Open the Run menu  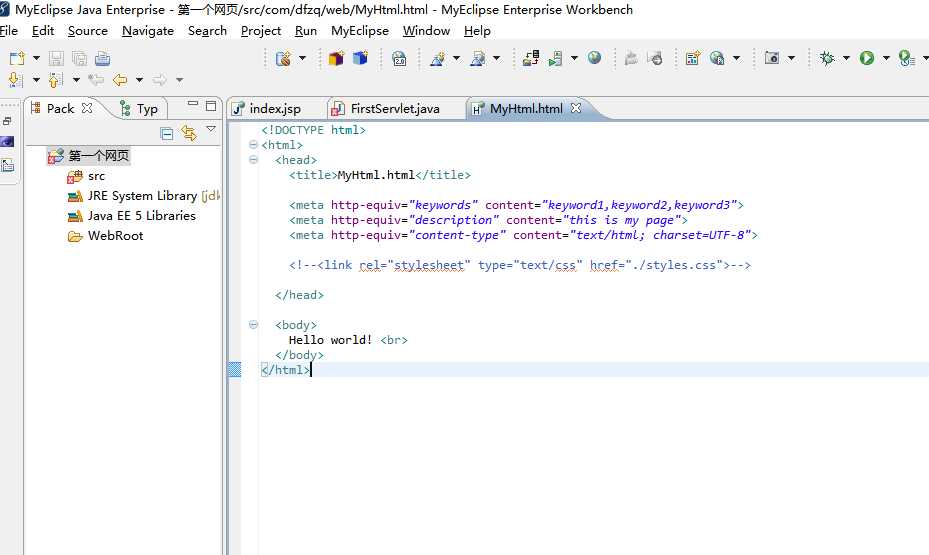pos(306,31)
